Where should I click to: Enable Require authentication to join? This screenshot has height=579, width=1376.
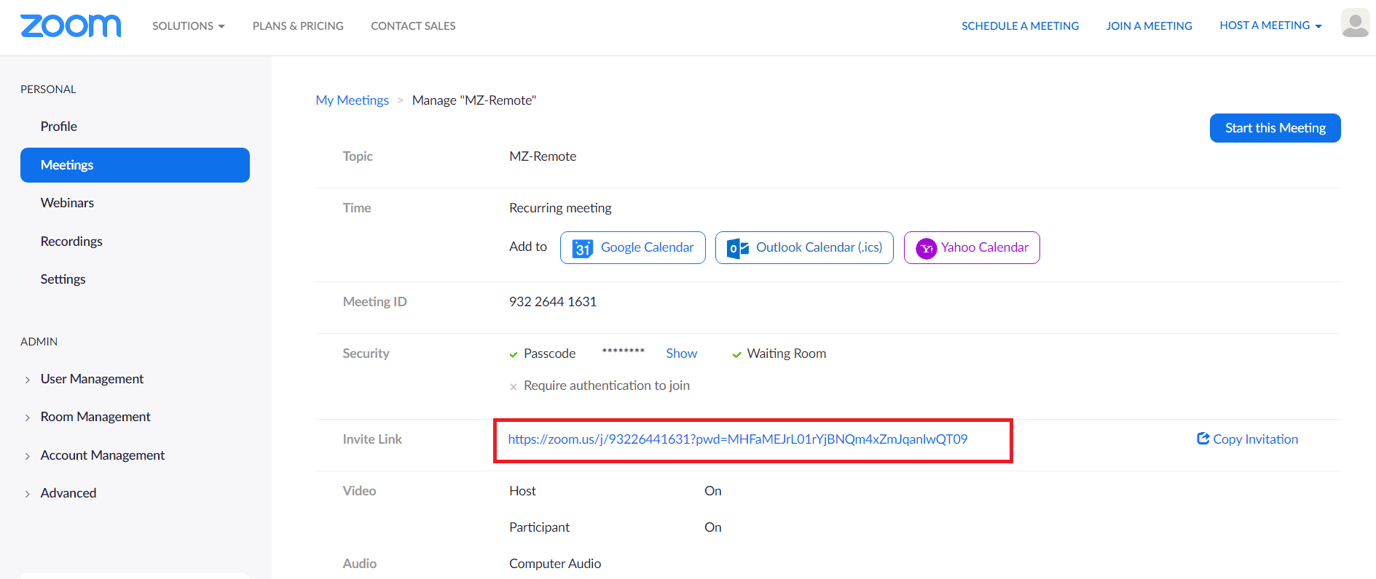(513, 385)
